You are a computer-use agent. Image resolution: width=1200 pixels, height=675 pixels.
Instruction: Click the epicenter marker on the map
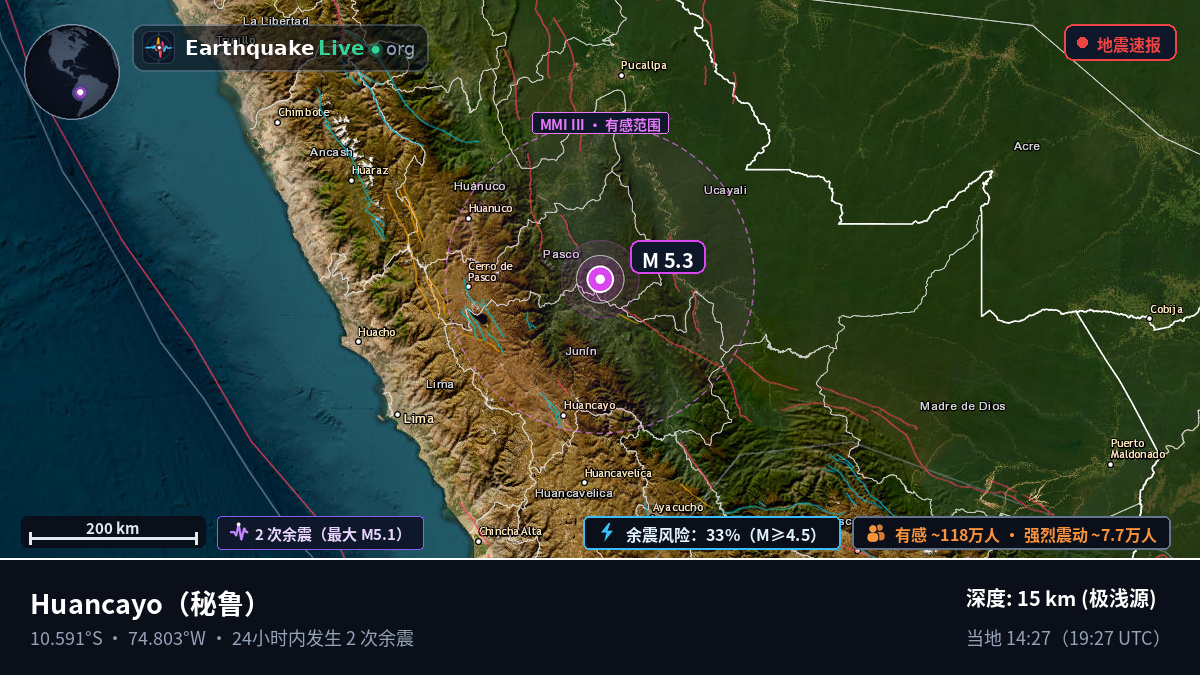(x=600, y=280)
